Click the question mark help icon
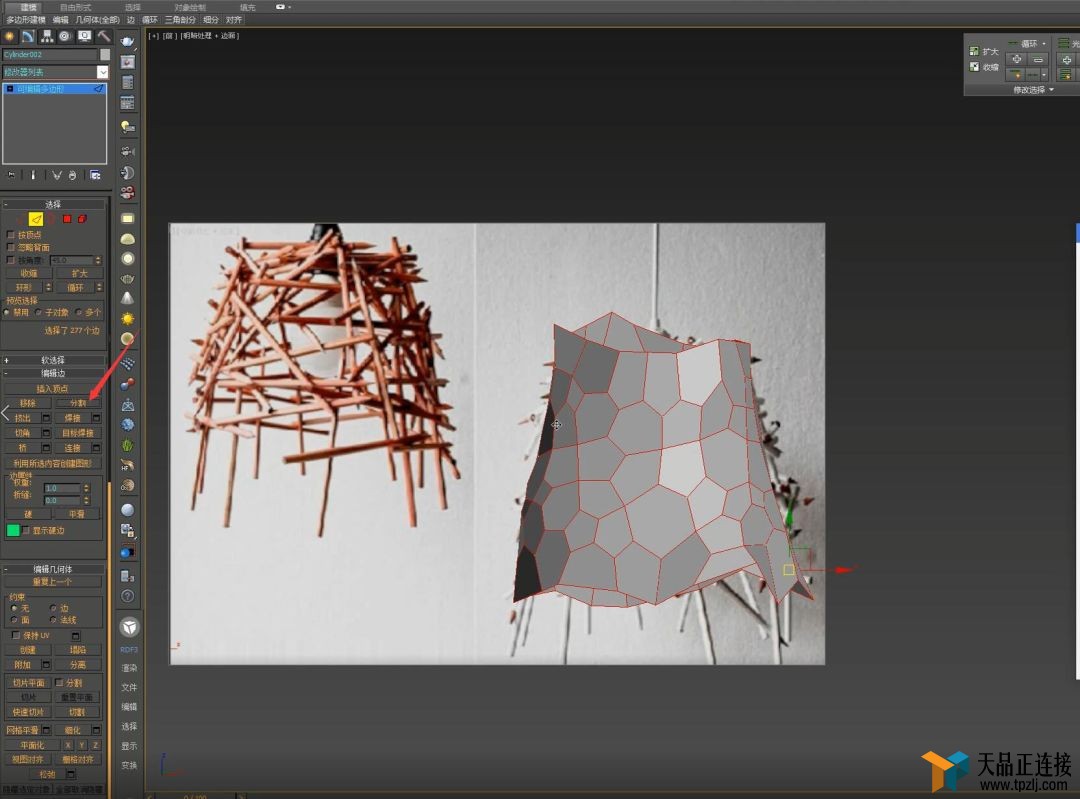Image resolution: width=1080 pixels, height=799 pixels. [127, 596]
